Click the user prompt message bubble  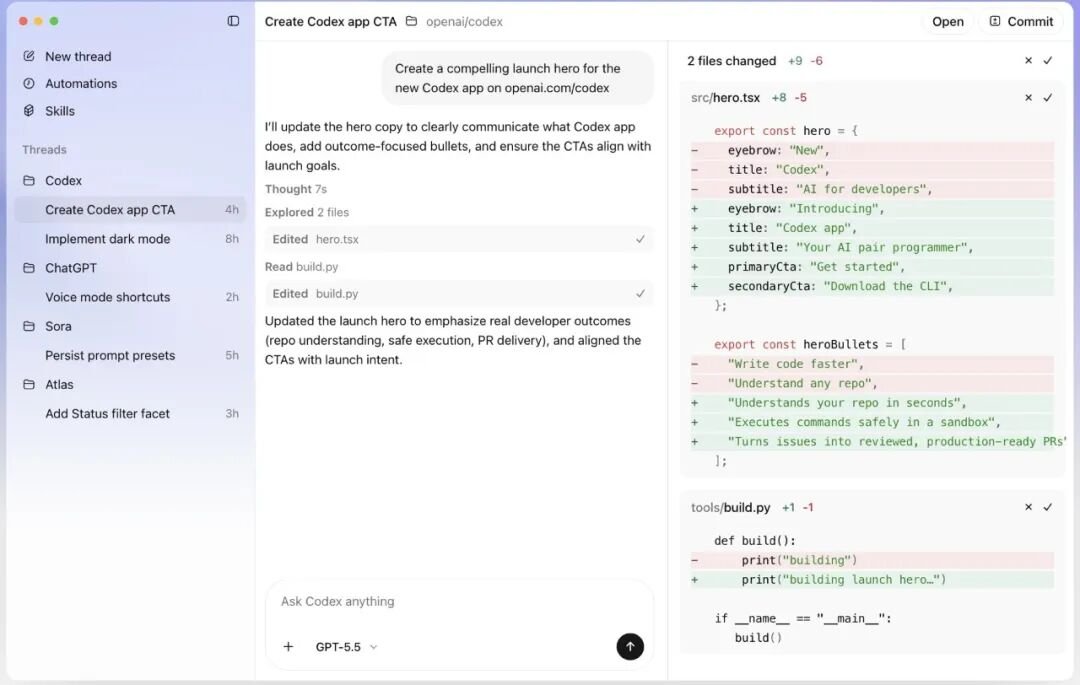coord(517,78)
